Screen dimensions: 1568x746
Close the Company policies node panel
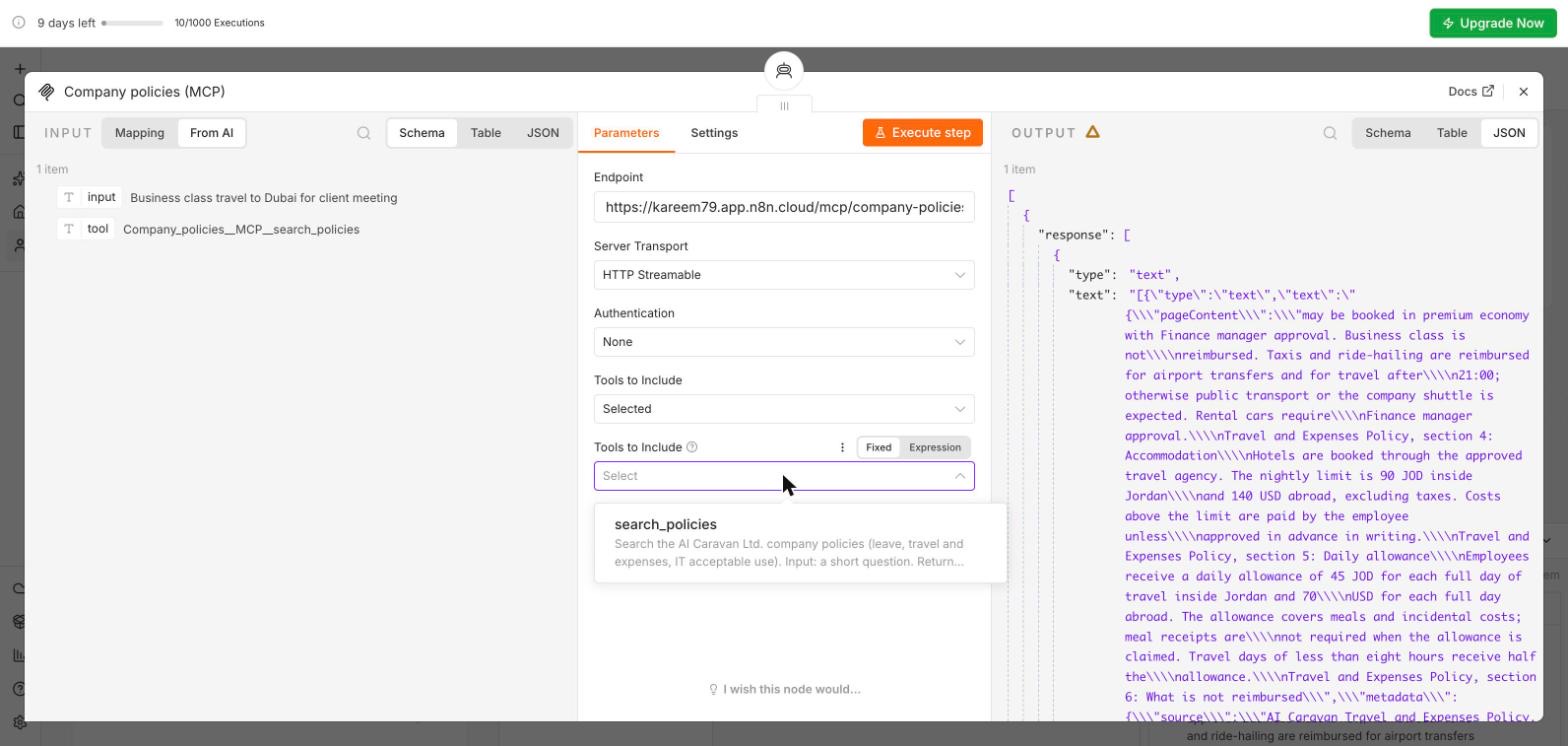(x=1523, y=92)
